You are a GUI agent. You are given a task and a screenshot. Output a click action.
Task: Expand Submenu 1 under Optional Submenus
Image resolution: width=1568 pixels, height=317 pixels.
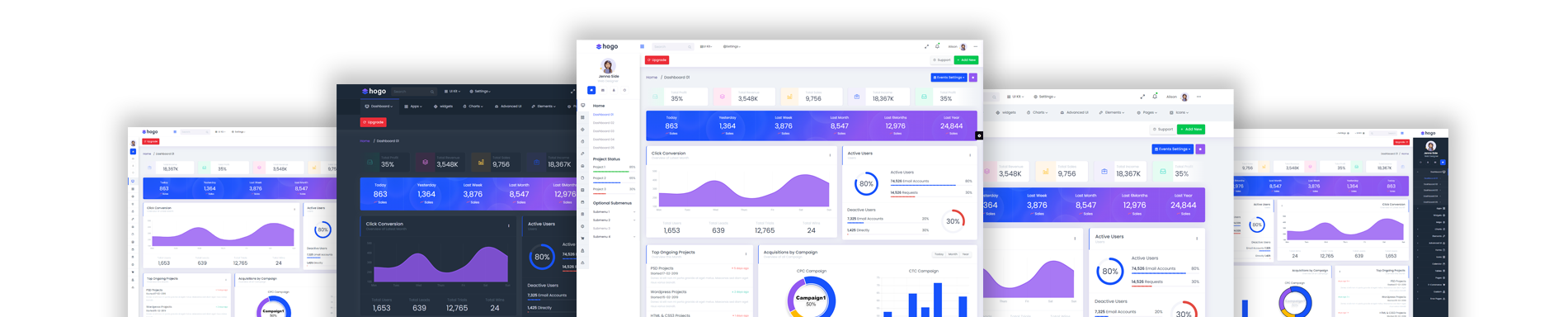coord(614,212)
